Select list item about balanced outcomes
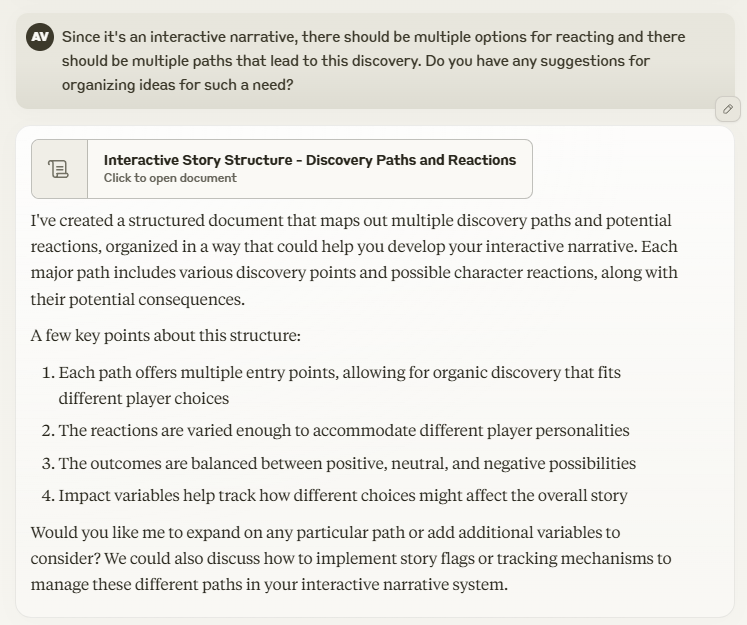Viewport: 747px width, 625px height. (347, 463)
